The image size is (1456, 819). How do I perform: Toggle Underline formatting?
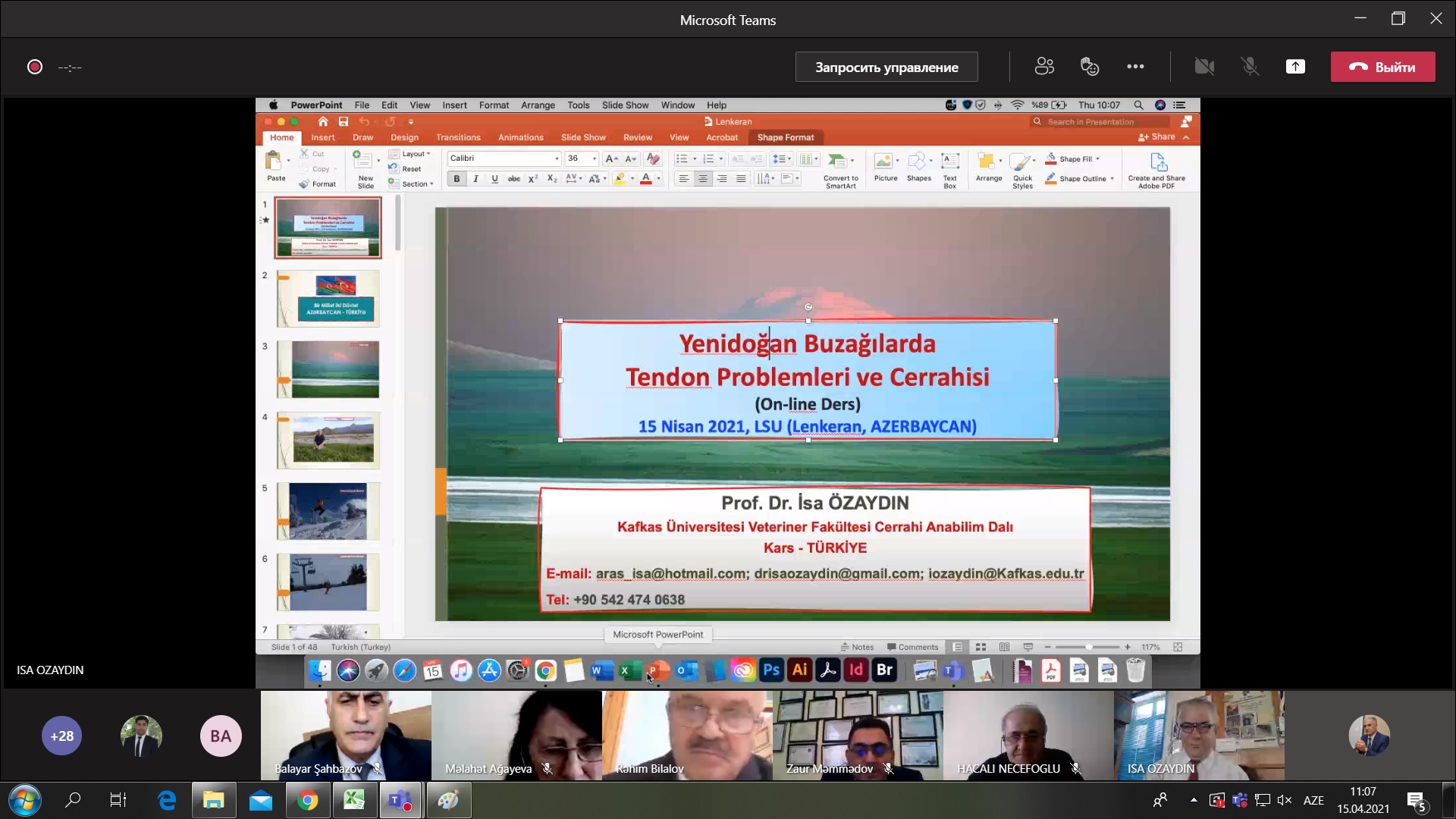pyautogui.click(x=494, y=179)
